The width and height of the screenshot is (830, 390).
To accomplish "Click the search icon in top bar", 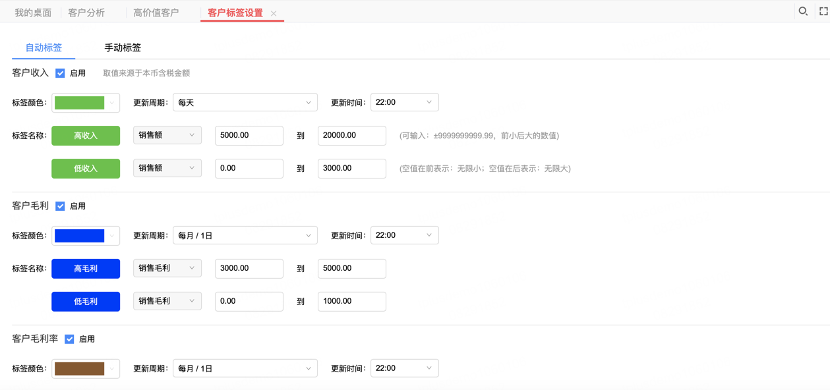I will pos(803,11).
